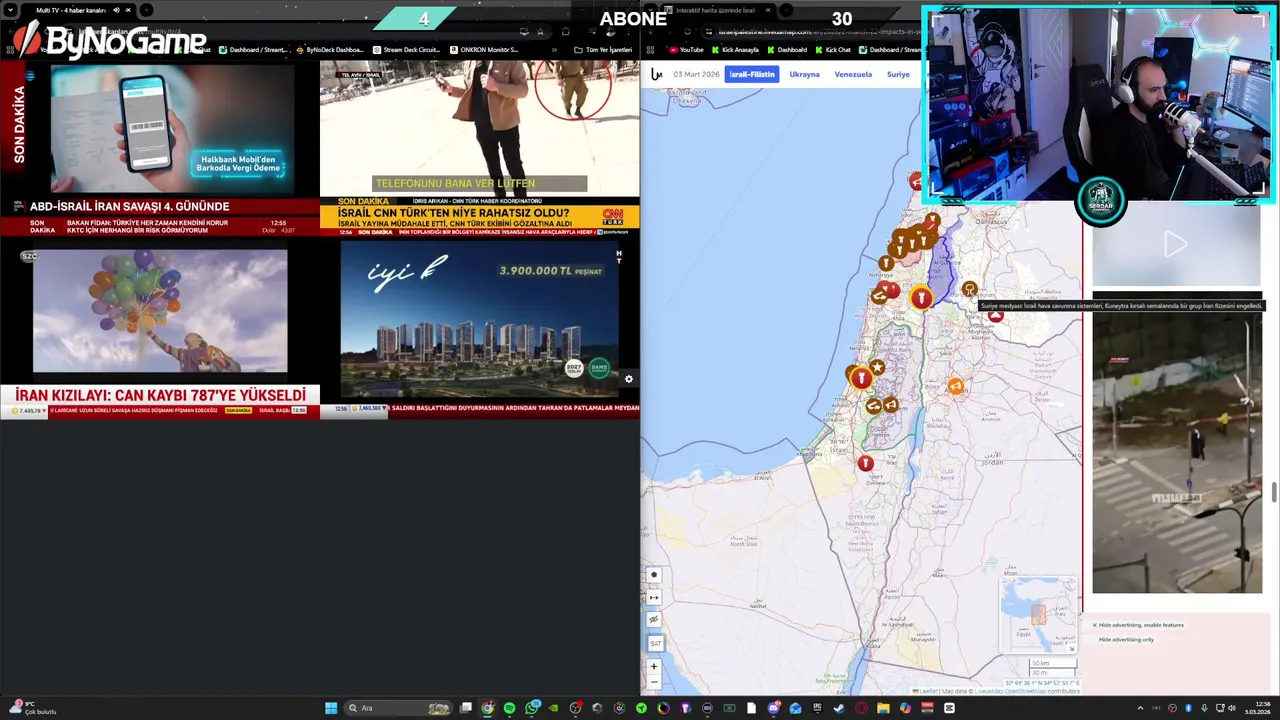Open the 03 Mart 2026 date picker

(x=696, y=74)
